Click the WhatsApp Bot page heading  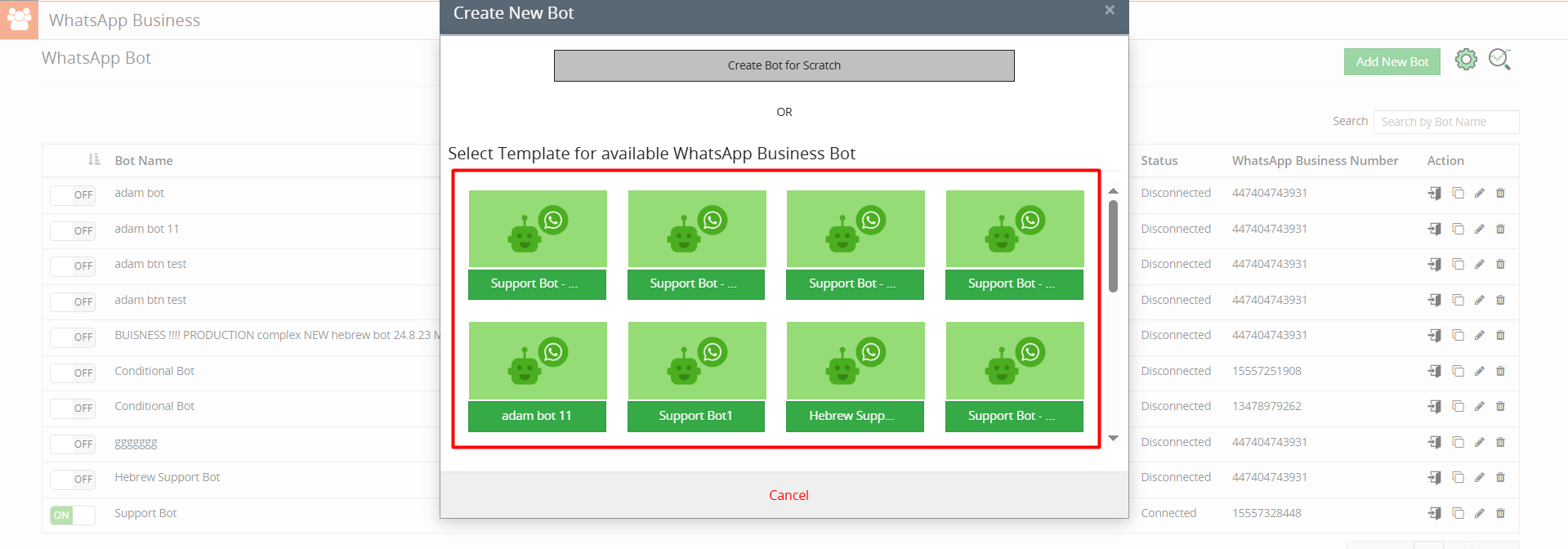coord(96,58)
